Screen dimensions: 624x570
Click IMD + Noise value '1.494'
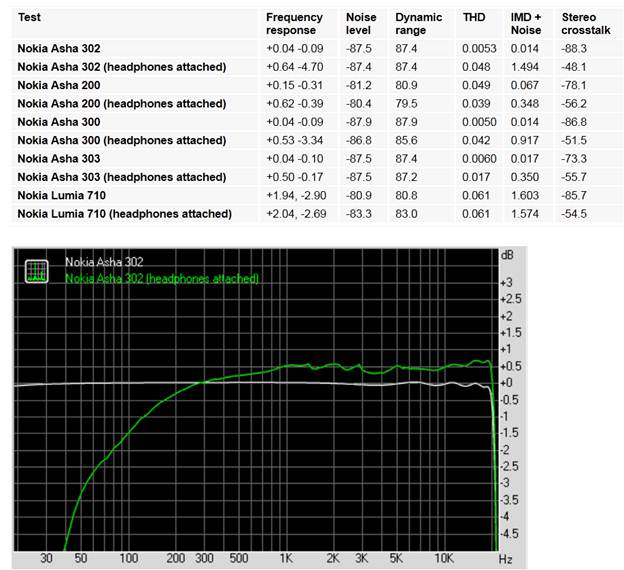(x=525, y=67)
